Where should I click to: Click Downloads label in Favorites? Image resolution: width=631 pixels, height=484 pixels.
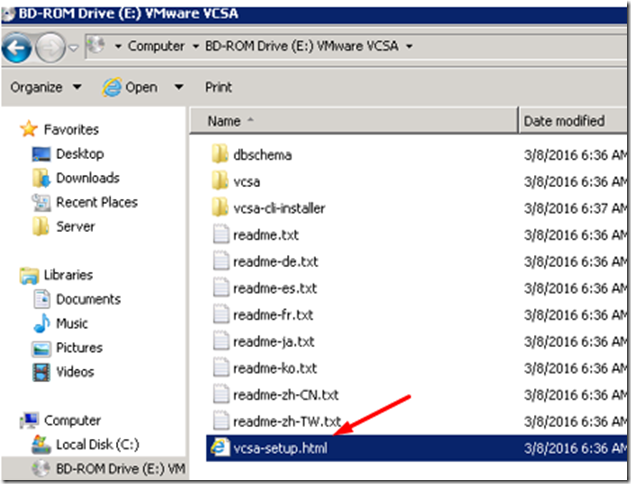click(x=88, y=178)
